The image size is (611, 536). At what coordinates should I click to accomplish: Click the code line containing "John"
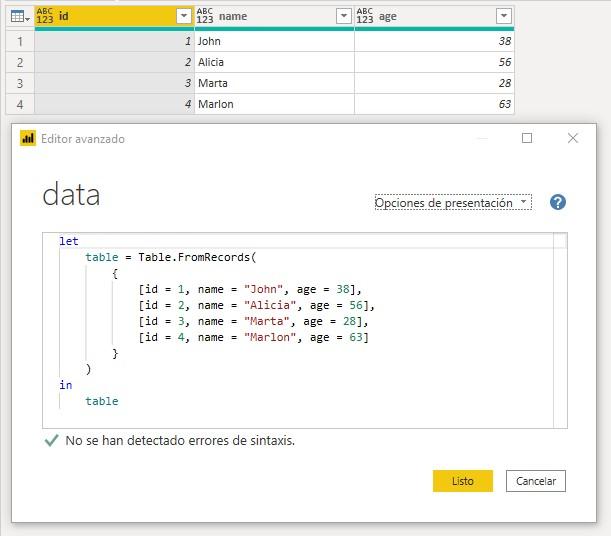pos(250,289)
